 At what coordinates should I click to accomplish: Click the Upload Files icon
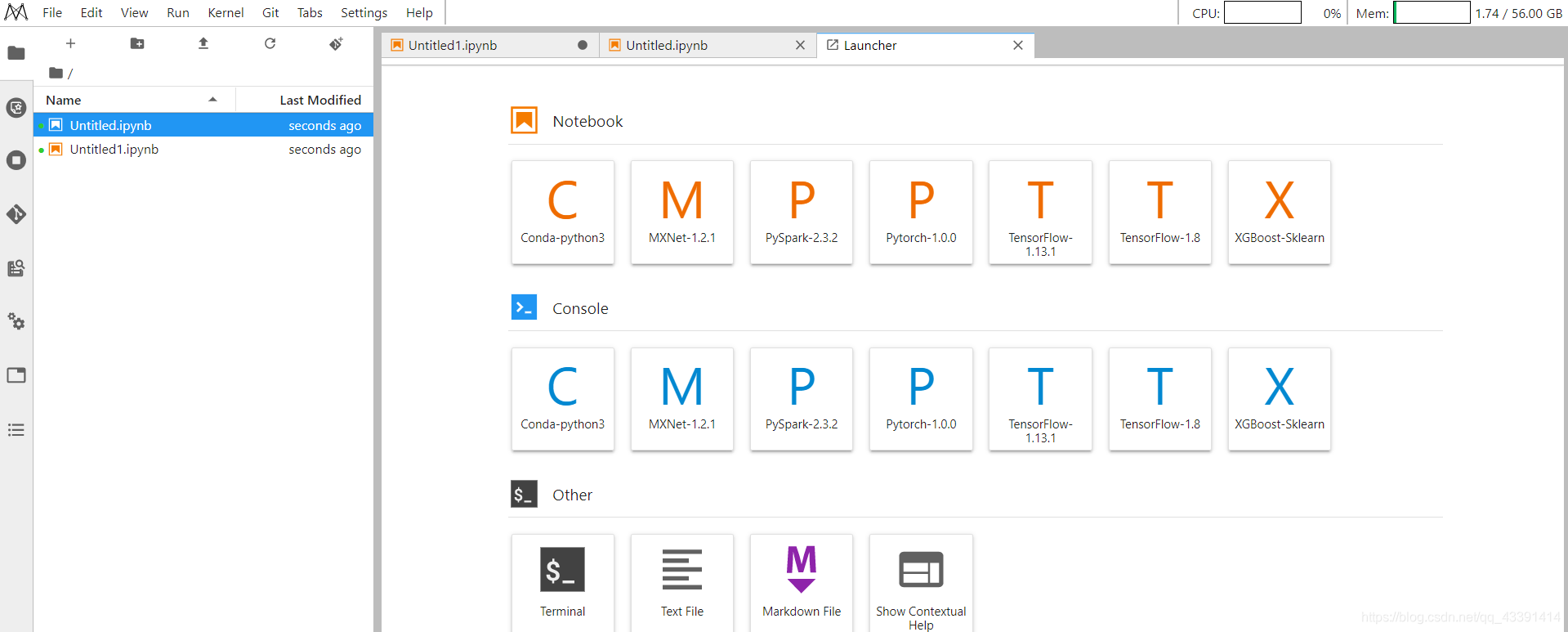click(203, 43)
